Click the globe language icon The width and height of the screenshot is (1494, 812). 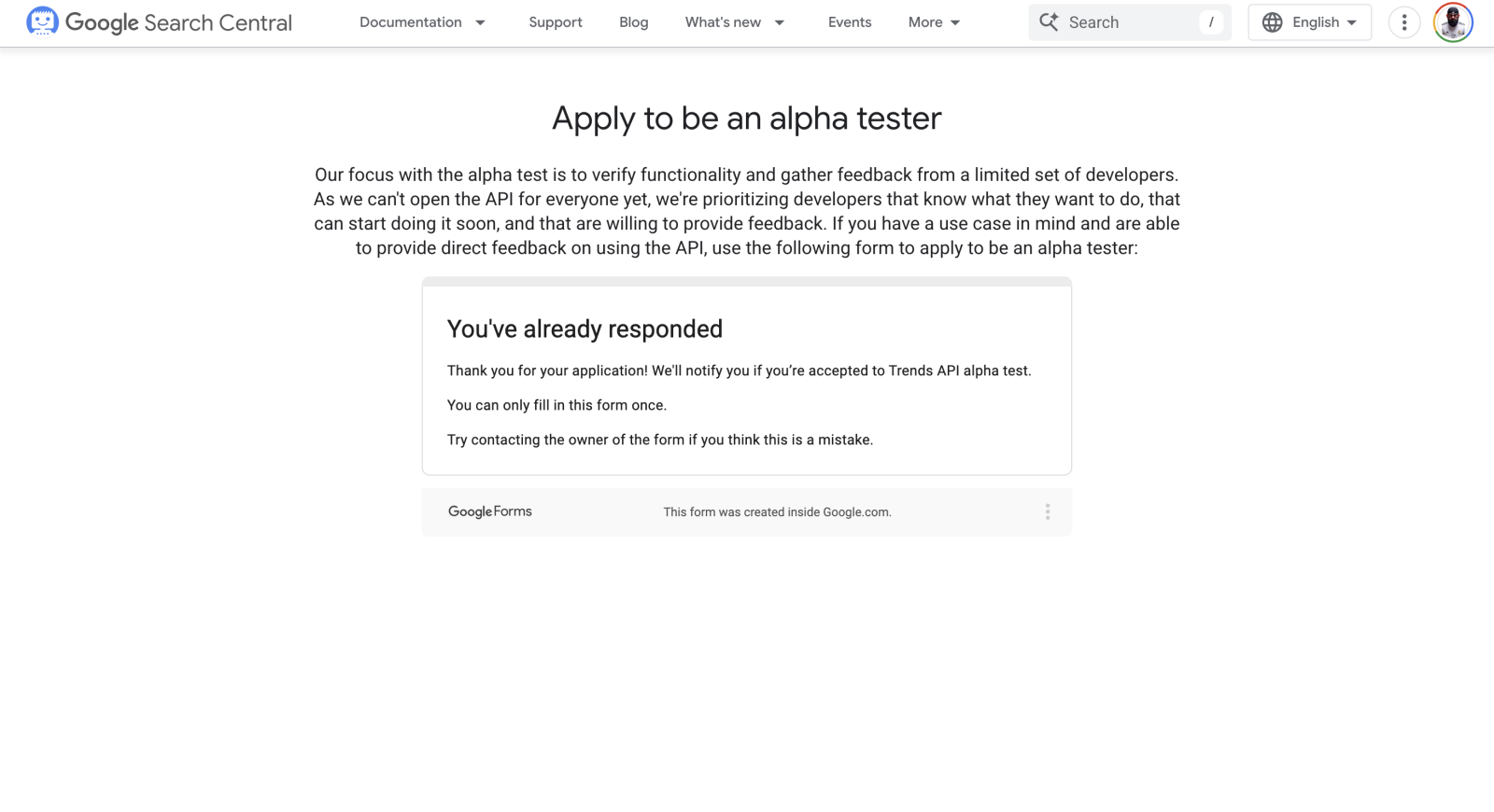1272,22
